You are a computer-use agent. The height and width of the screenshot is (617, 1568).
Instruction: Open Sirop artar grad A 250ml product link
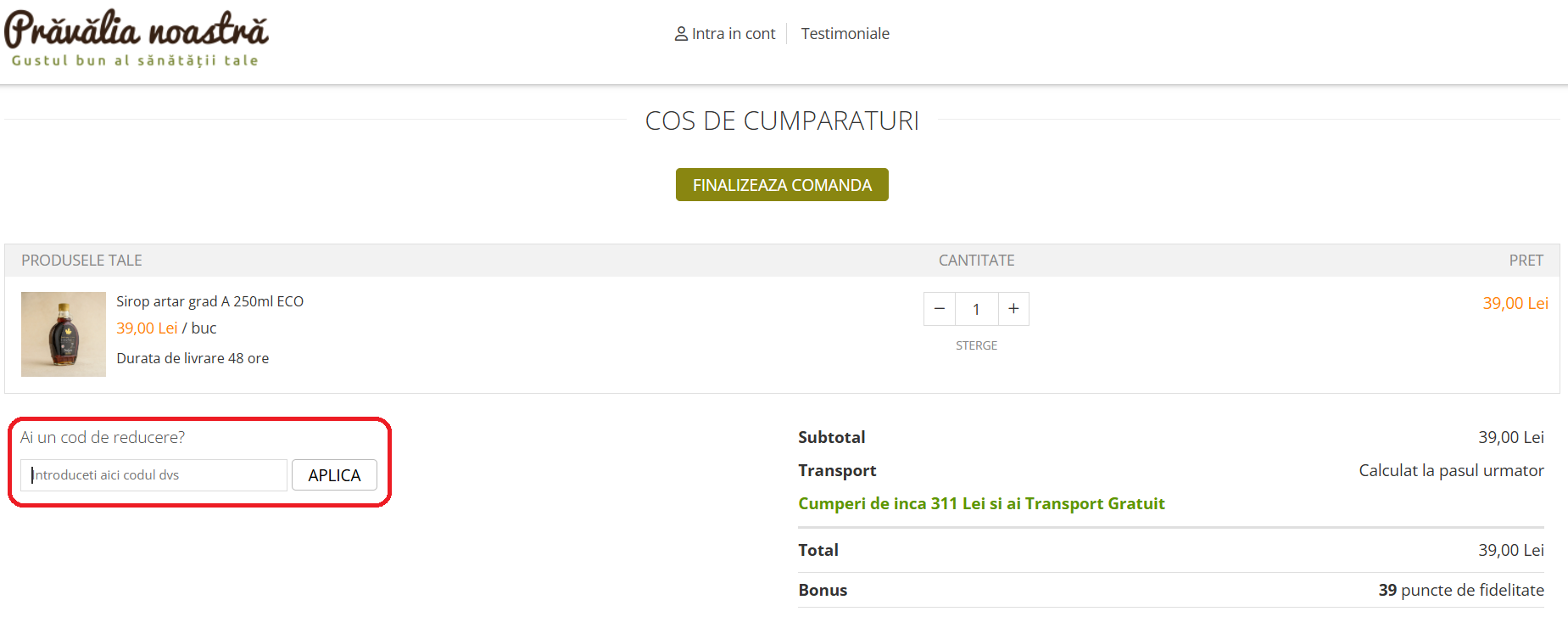(x=209, y=301)
